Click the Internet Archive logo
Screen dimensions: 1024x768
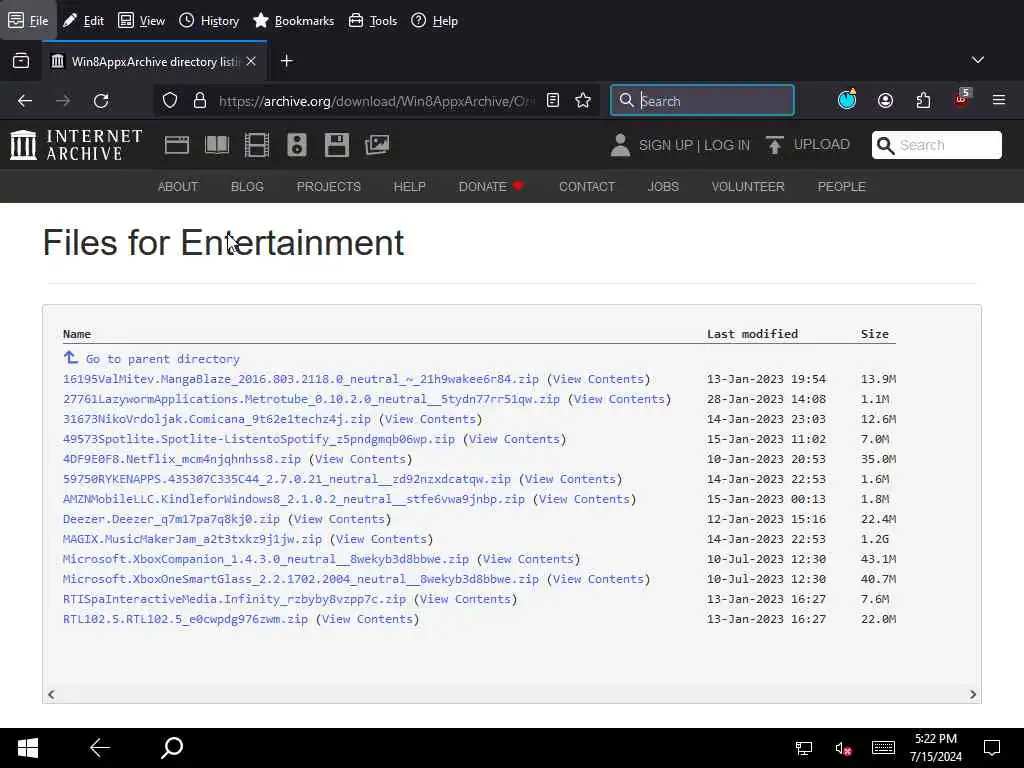[76, 145]
